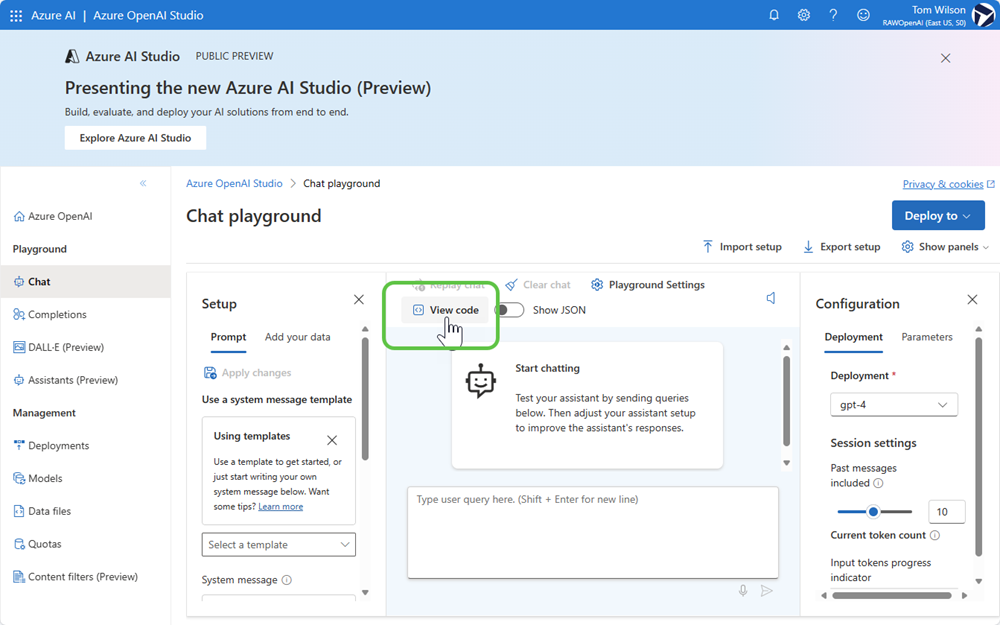Click the chat area scroll up arrow
The height and width of the screenshot is (625, 1000).
tap(786, 348)
